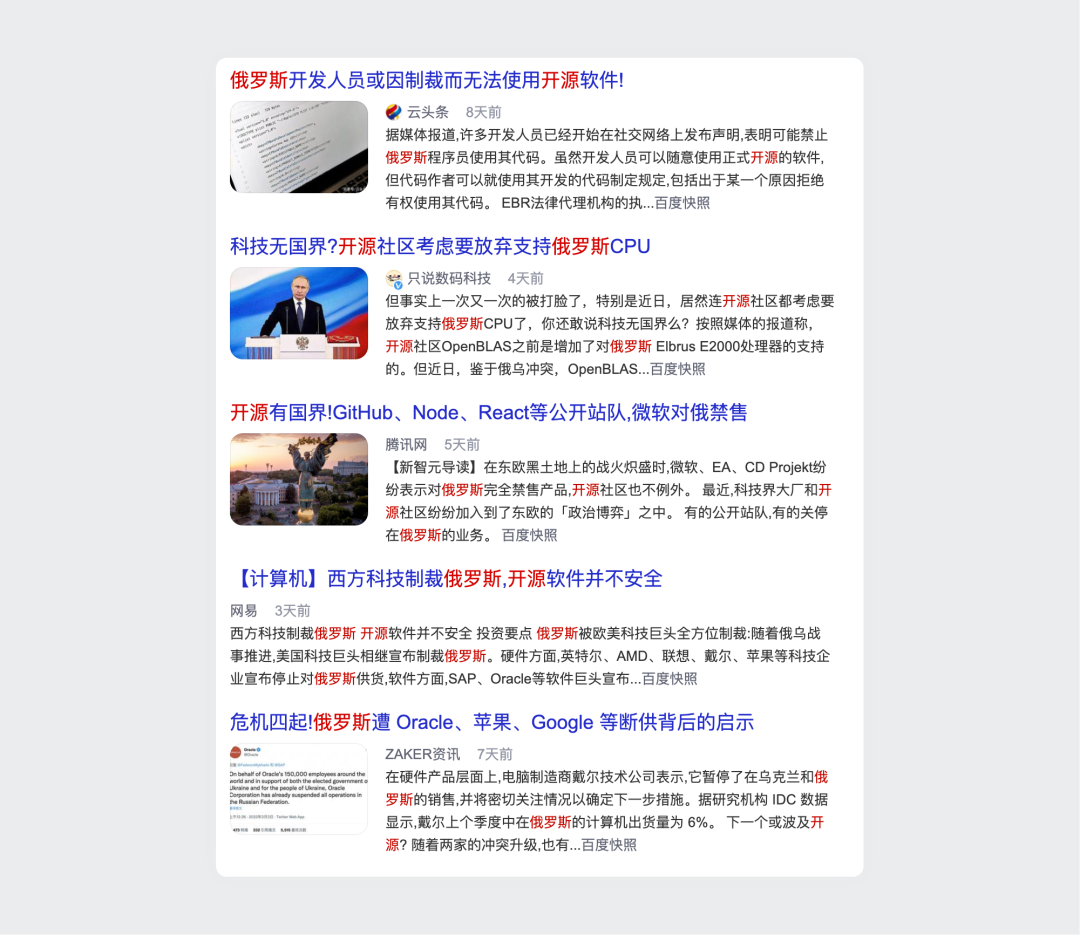
Task: Open 百度快照 for the OpenBLAS article
Action: coord(678,369)
